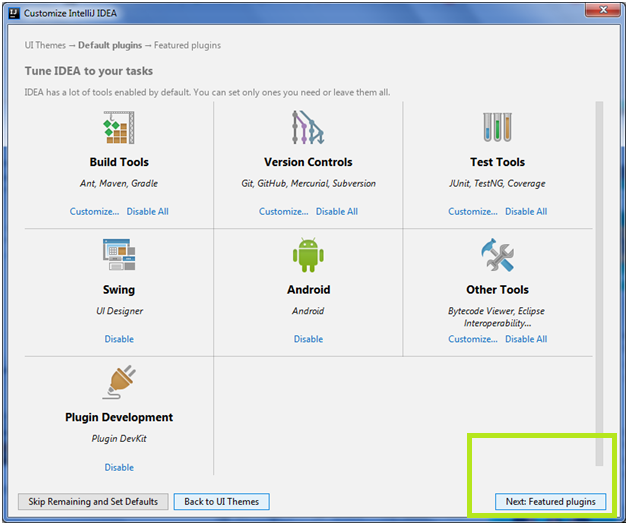This screenshot has width=628, height=525.
Task: Click the IntelliJ IDEA title bar icon
Action: tap(14, 13)
